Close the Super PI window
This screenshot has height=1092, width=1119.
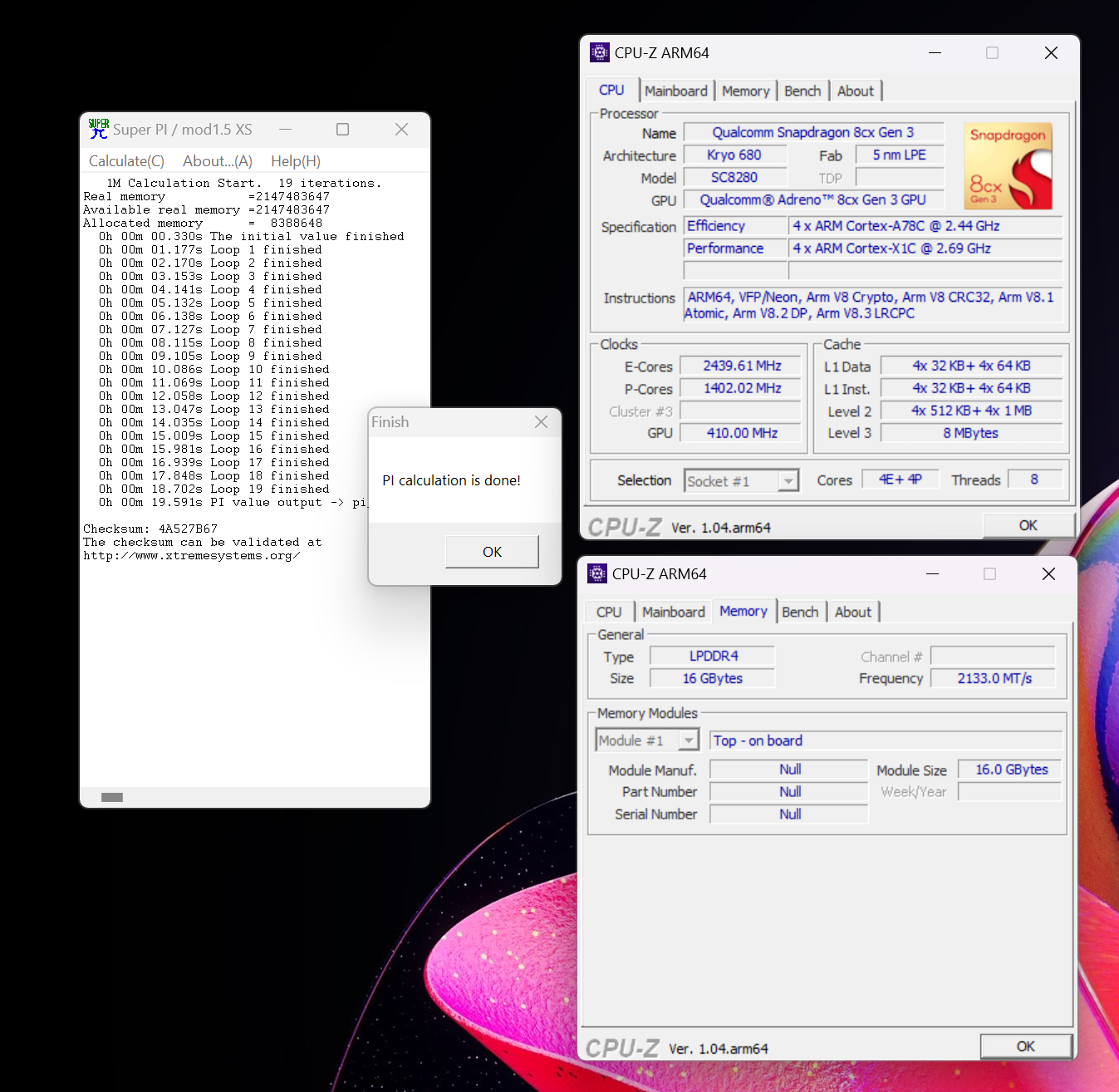402,130
